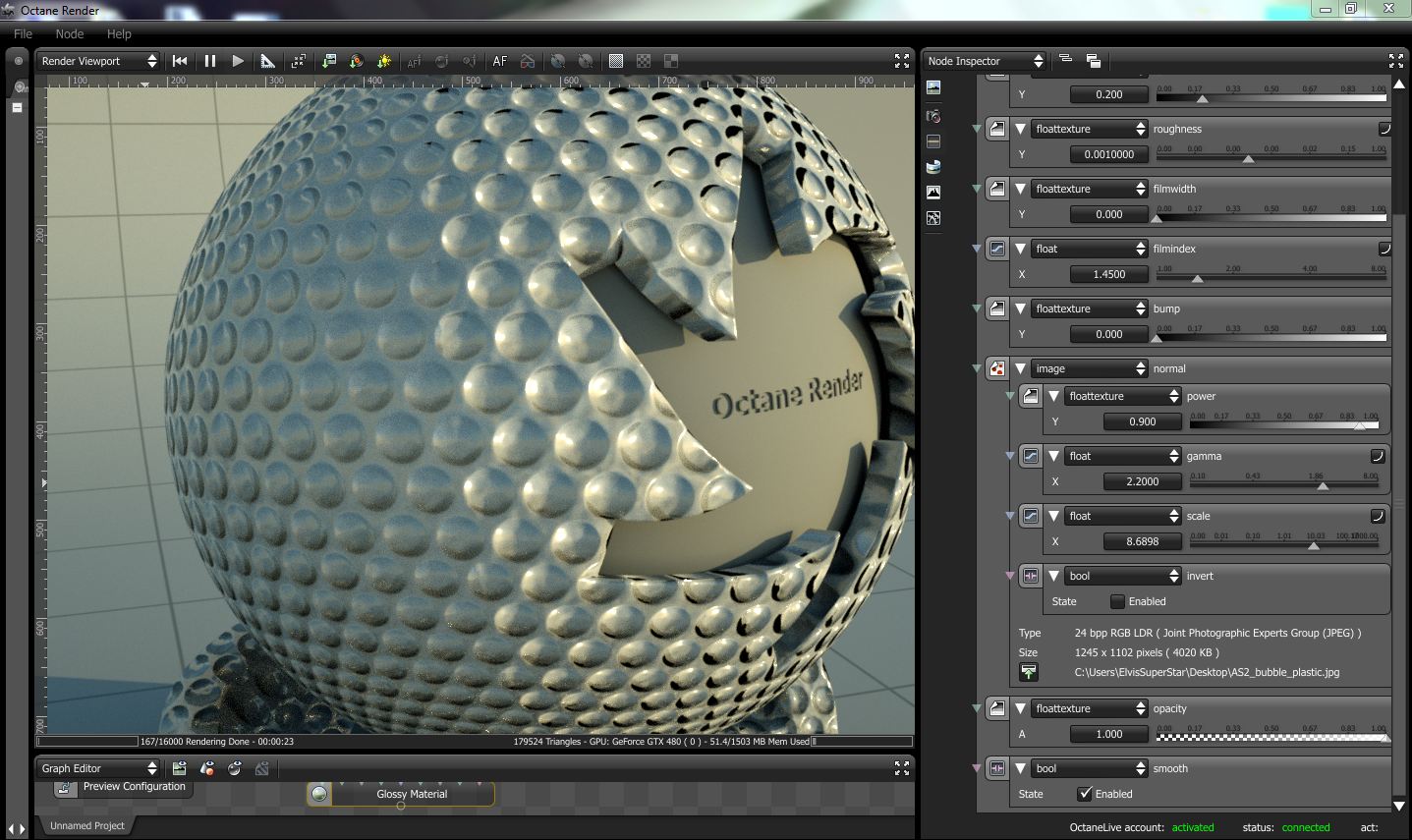Click the red-blue 3D glasses icon
The image size is (1412, 840).
[528, 61]
